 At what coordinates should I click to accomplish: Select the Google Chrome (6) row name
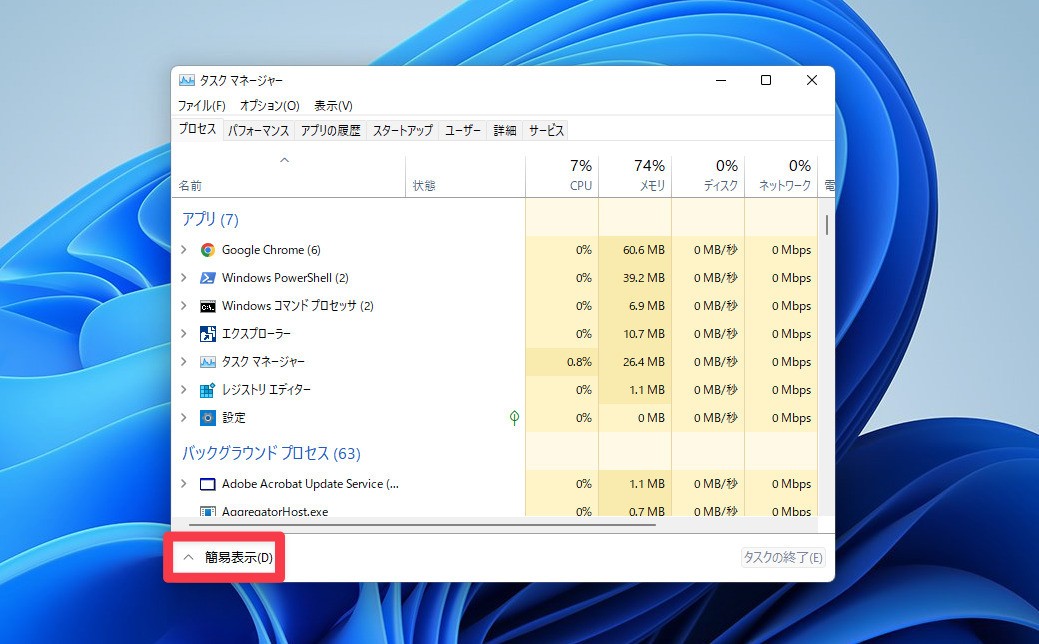(271, 250)
